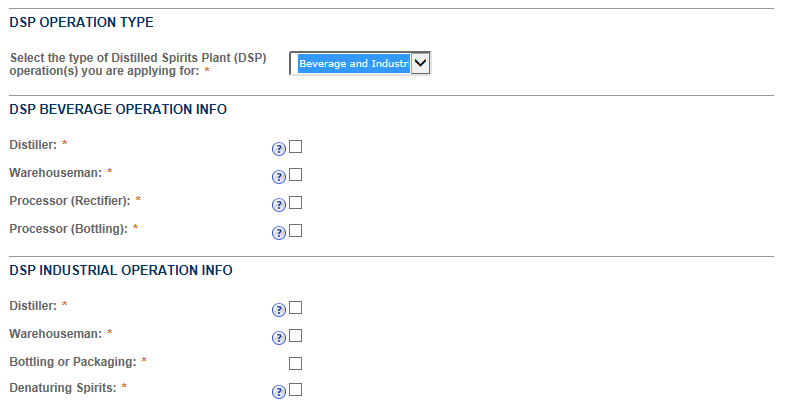Open help for beverage Distiller field
The width and height of the screenshot is (786, 409).
tap(279, 149)
